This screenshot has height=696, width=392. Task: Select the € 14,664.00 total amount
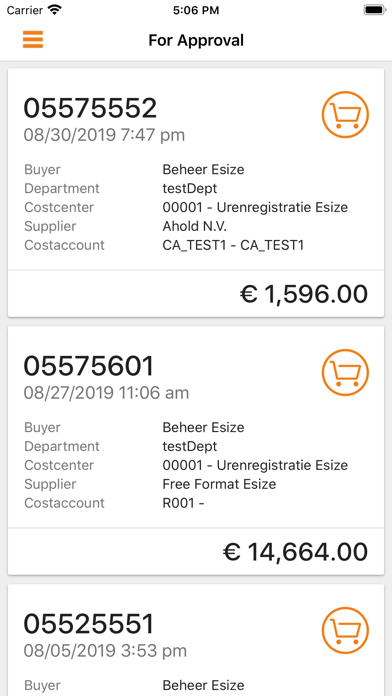pos(295,552)
